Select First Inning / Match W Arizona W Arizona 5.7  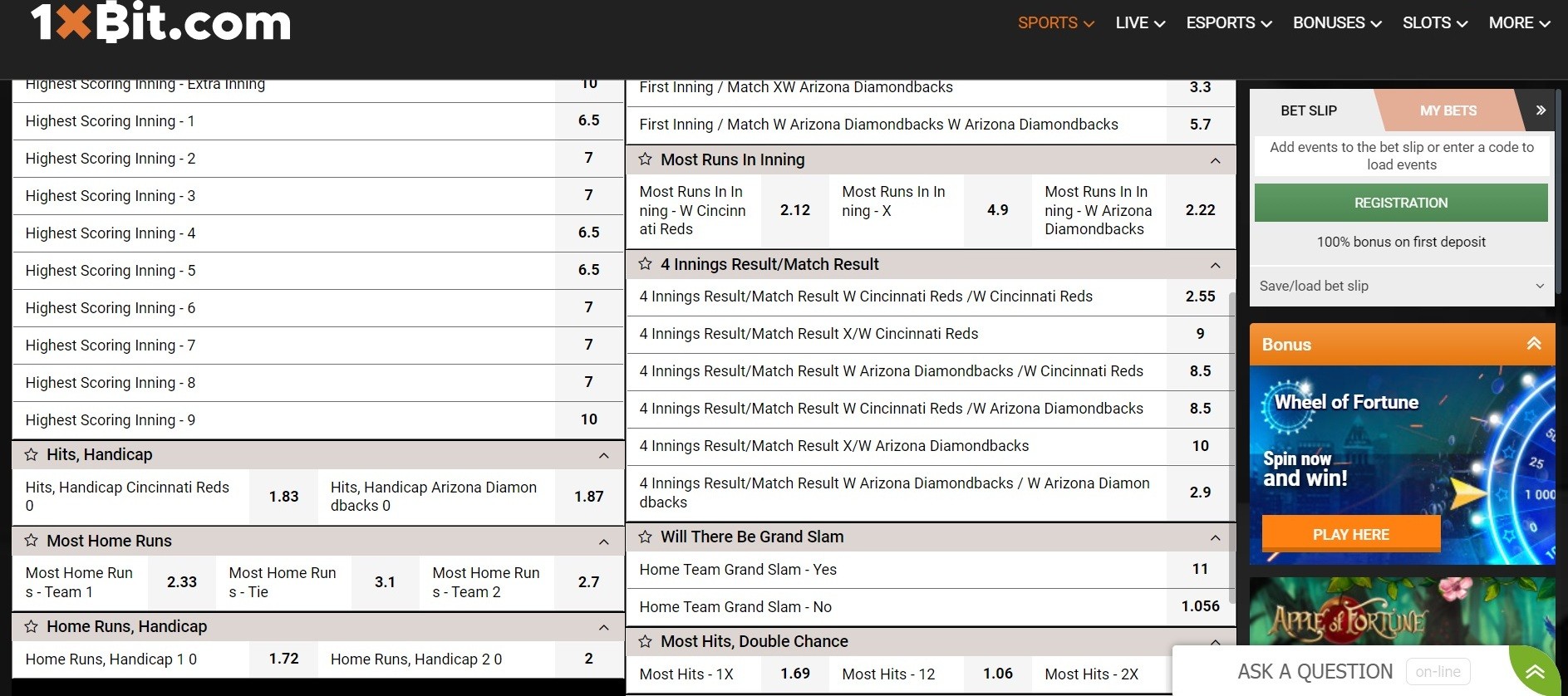coord(1200,125)
